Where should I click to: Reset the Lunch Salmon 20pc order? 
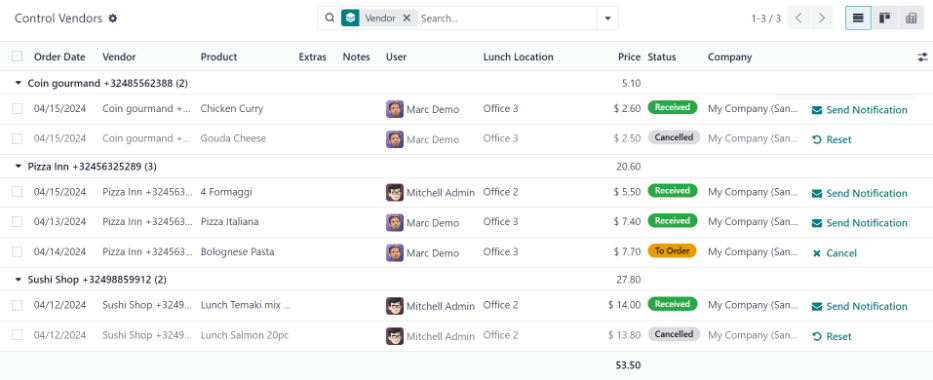click(x=832, y=337)
